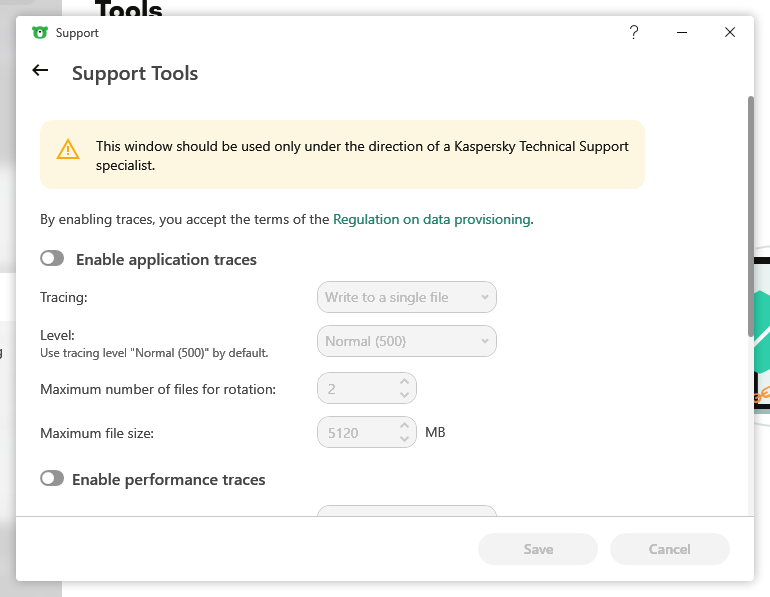Screen dimensions: 770x597
Task: Click the vertical scrollbar thumb
Action: pos(751,215)
